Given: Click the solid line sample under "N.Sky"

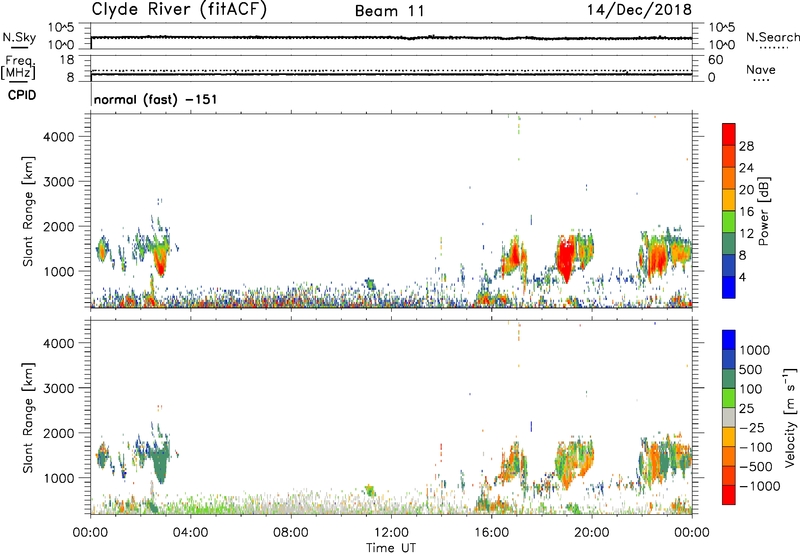Looking at the screenshot, I should (x=19, y=48).
